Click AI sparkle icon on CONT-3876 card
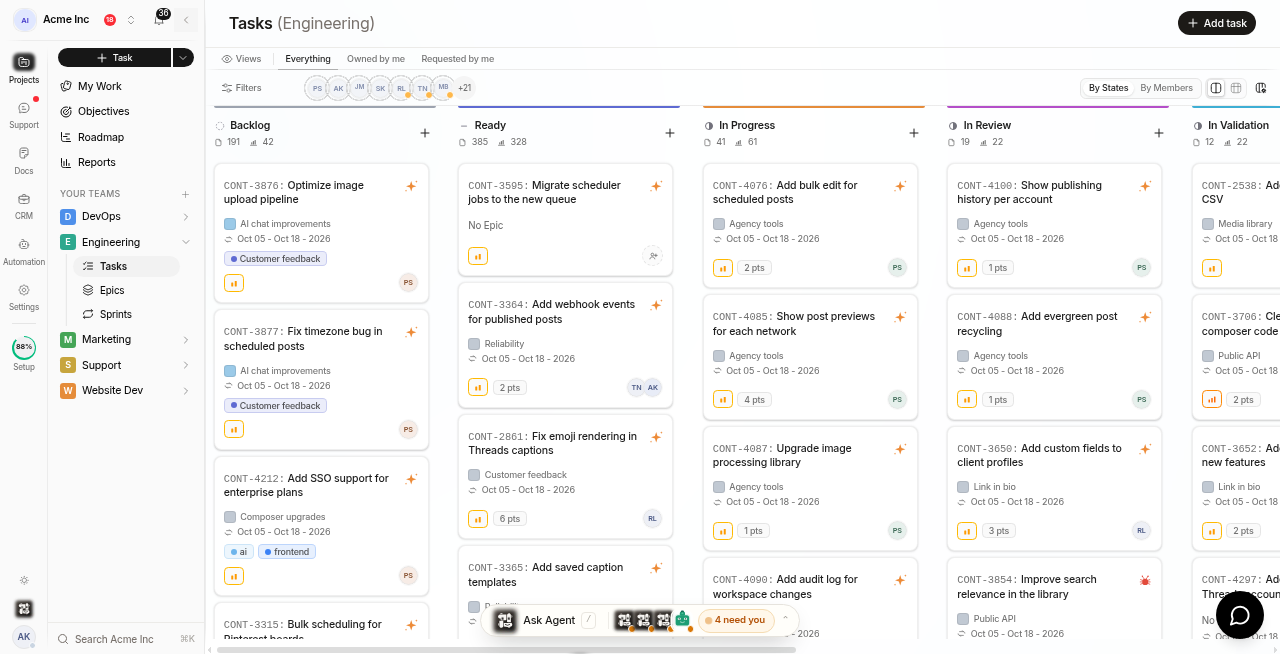1280x654 pixels. coord(411,186)
